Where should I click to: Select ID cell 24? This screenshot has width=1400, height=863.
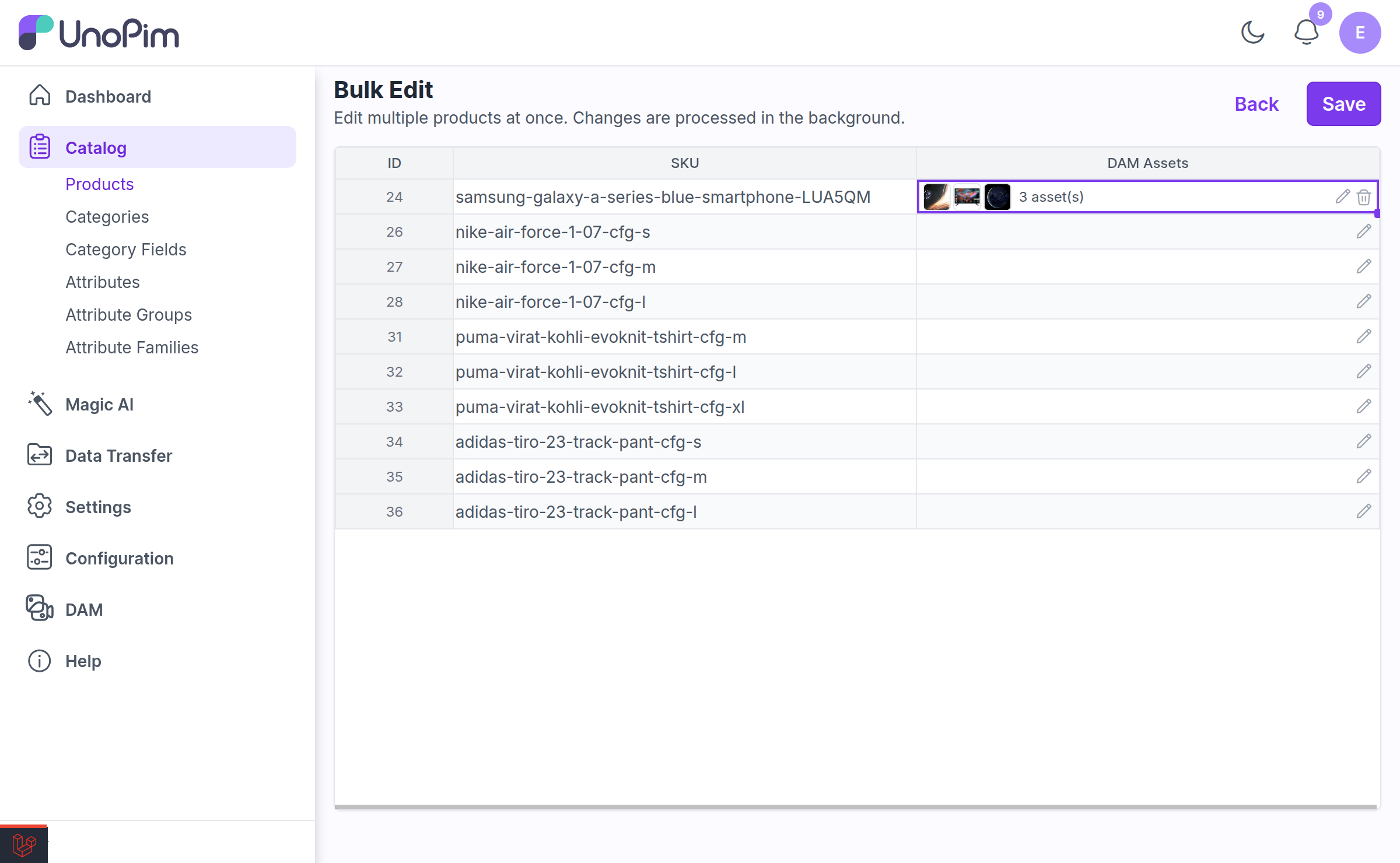(394, 197)
